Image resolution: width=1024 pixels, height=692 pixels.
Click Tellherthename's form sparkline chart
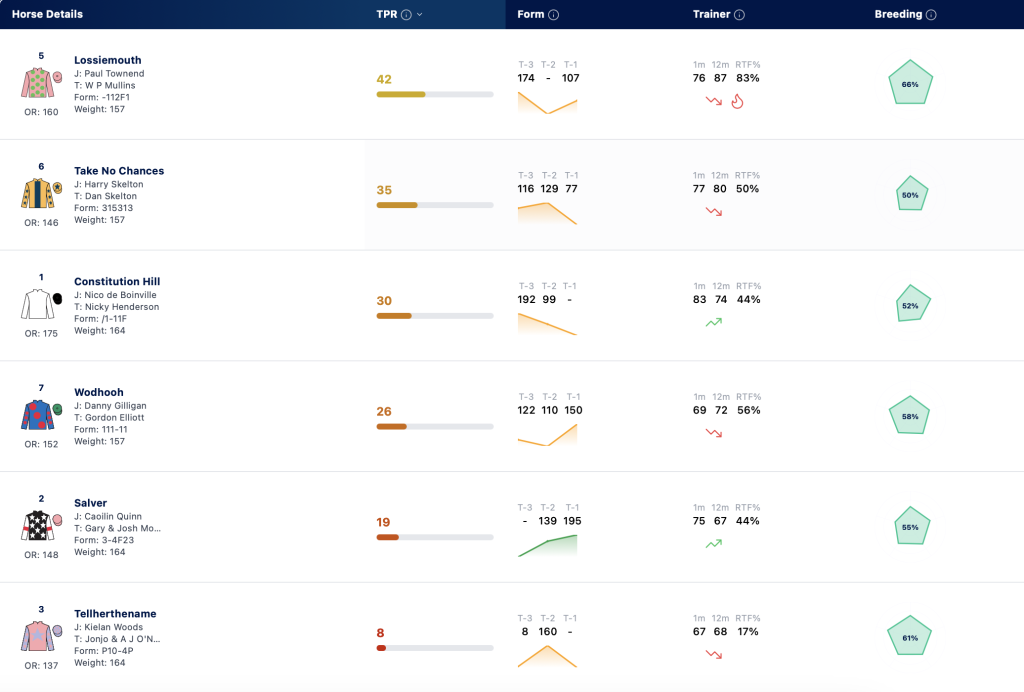click(x=547, y=656)
